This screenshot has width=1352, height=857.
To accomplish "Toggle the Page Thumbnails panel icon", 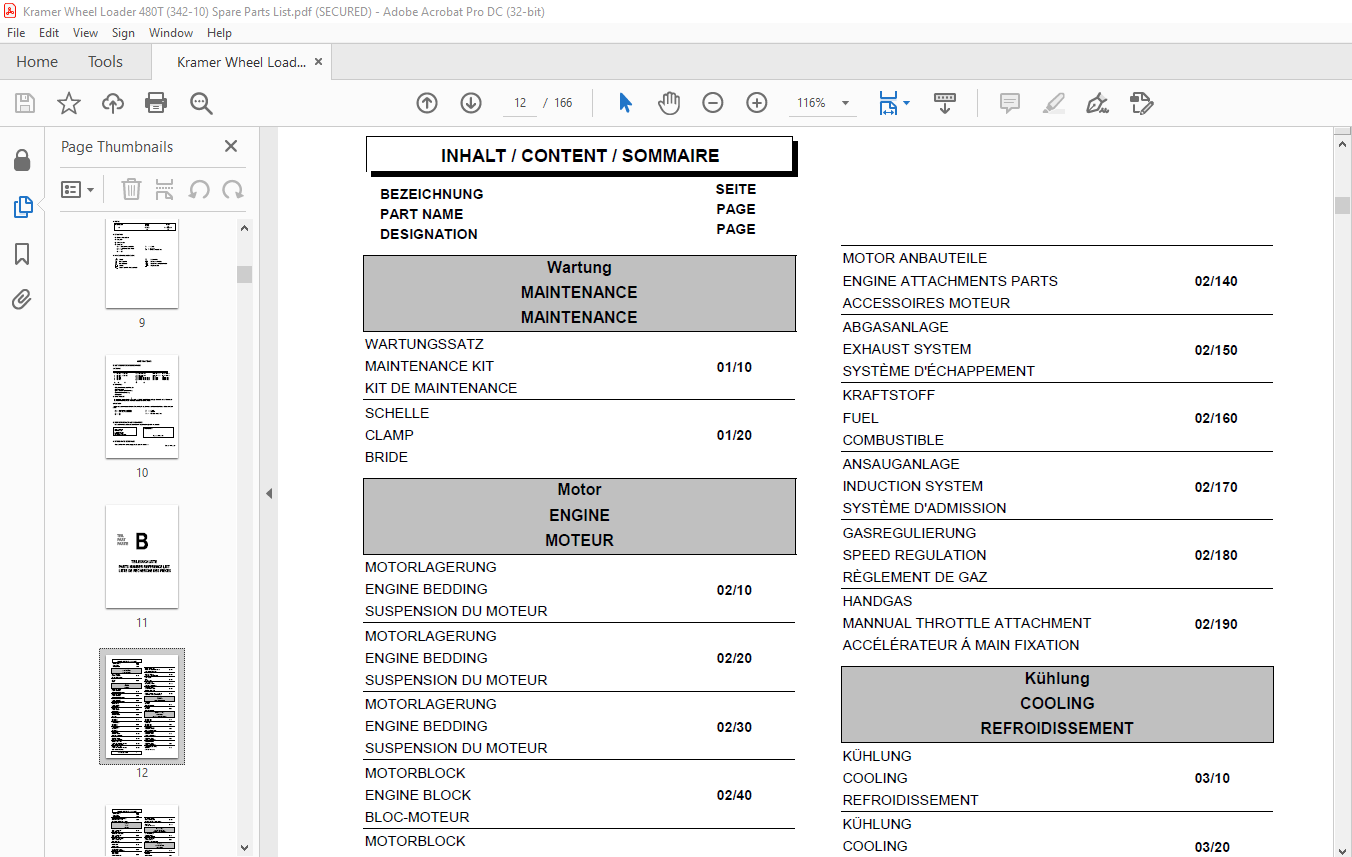I will (22, 207).
